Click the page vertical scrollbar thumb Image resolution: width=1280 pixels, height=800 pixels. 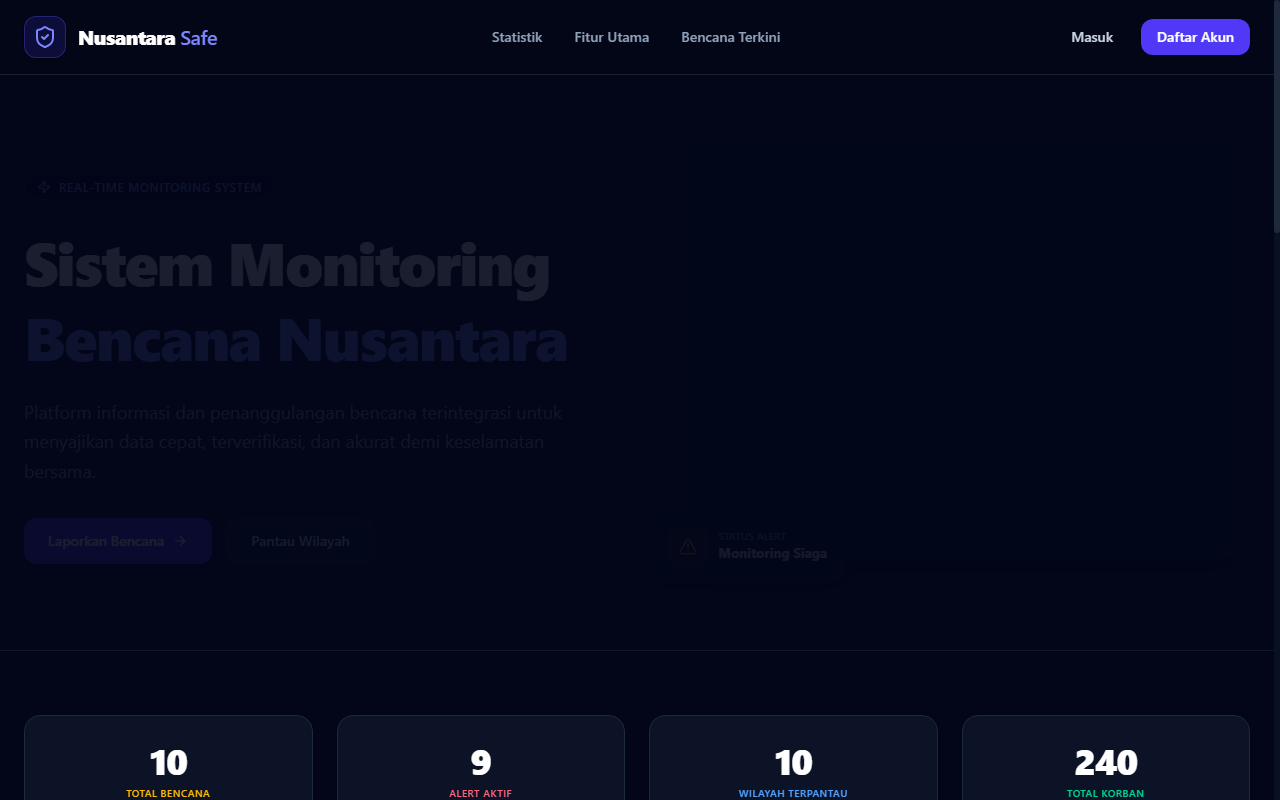pyautogui.click(x=1276, y=117)
